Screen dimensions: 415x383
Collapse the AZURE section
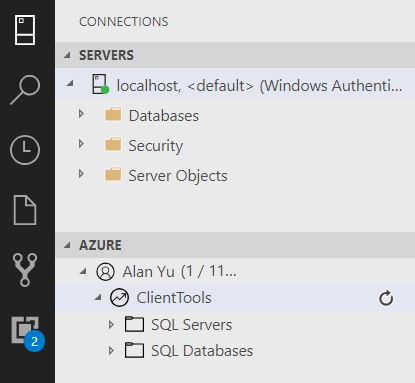(x=67, y=246)
